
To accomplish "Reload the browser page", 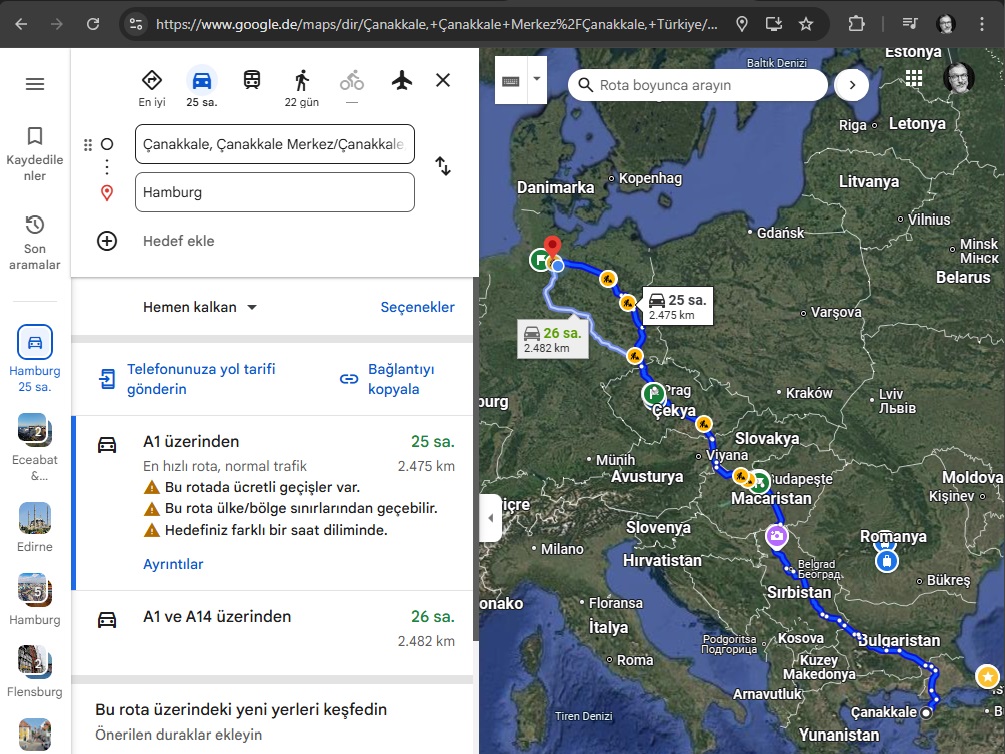I will (93, 24).
